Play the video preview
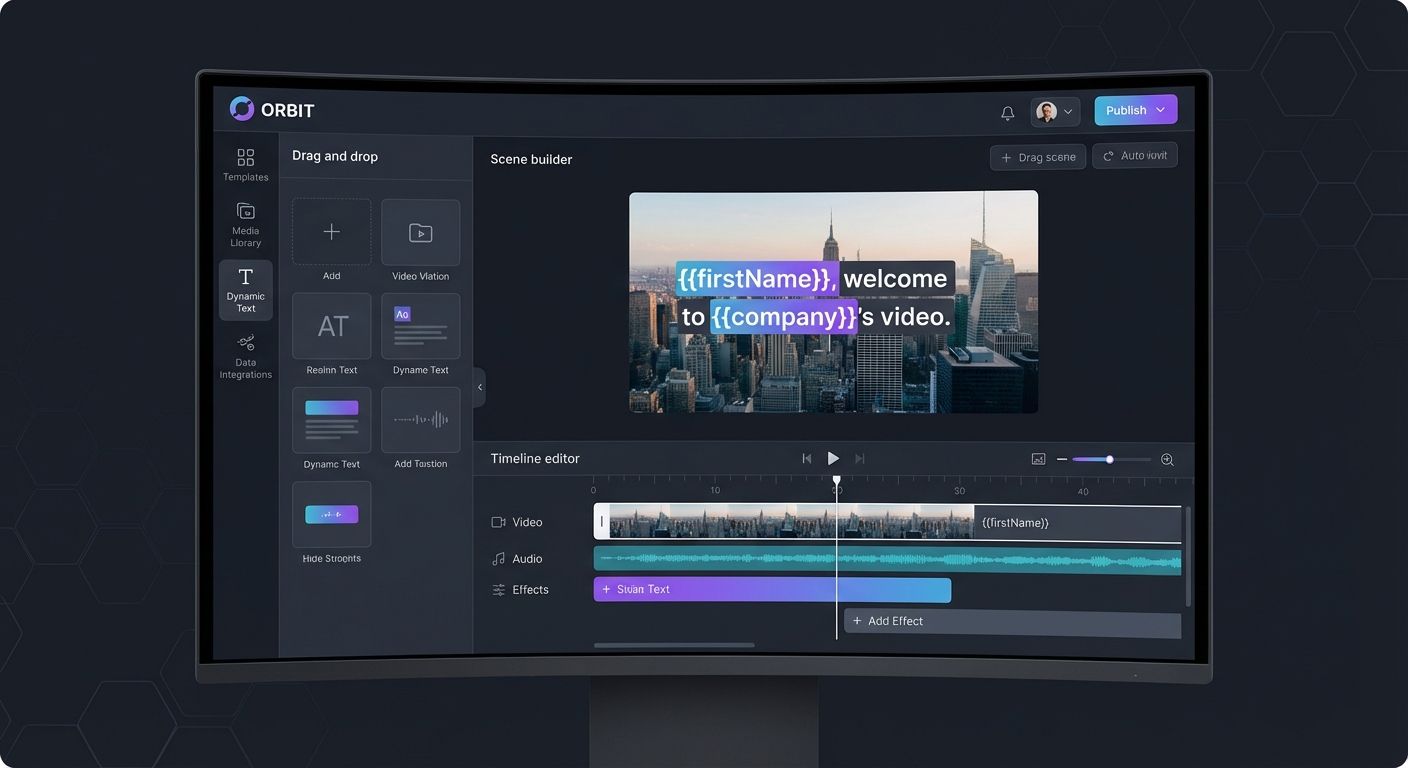The width and height of the screenshot is (1408, 768). (833, 458)
